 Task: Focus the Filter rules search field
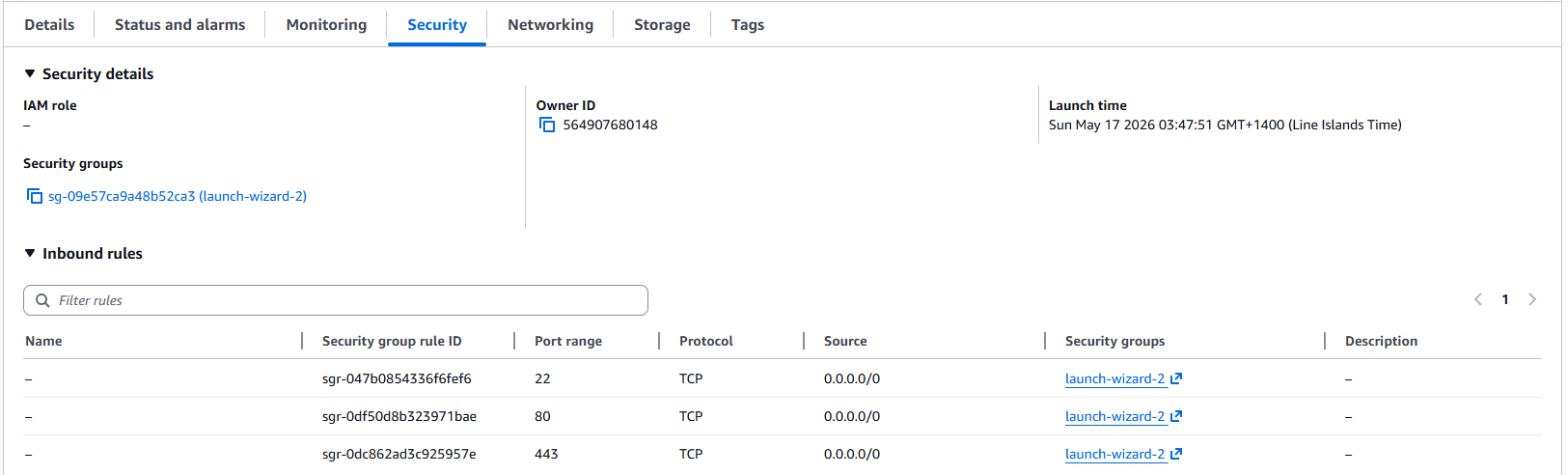[336, 300]
